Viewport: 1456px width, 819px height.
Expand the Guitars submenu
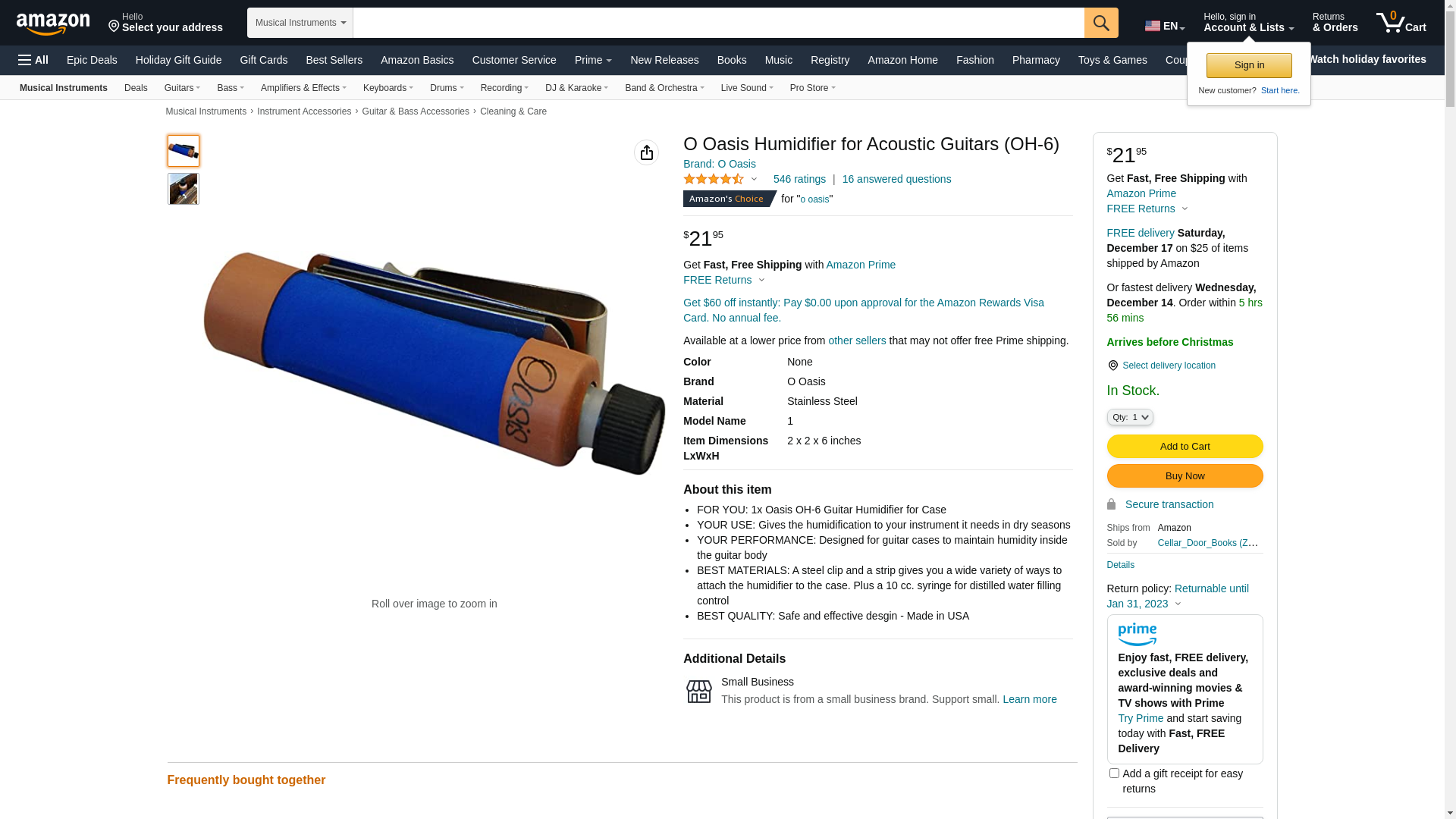click(182, 88)
